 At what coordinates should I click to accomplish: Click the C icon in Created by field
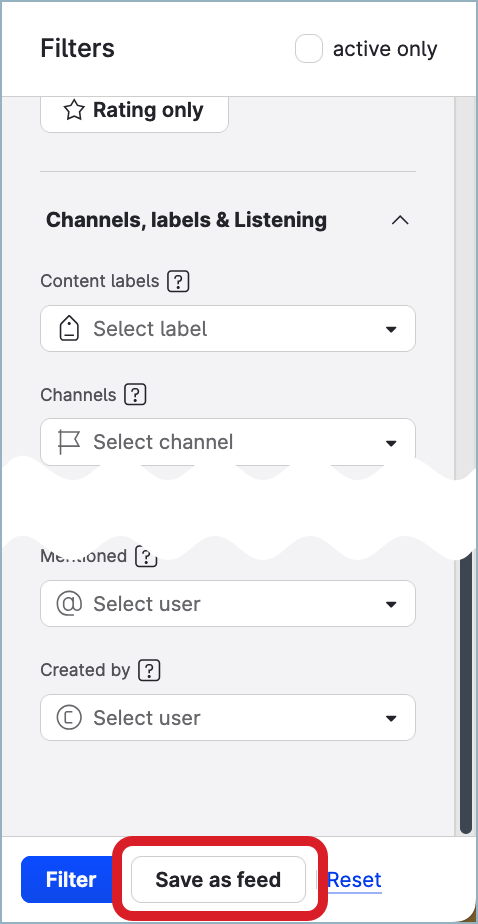pos(69,718)
